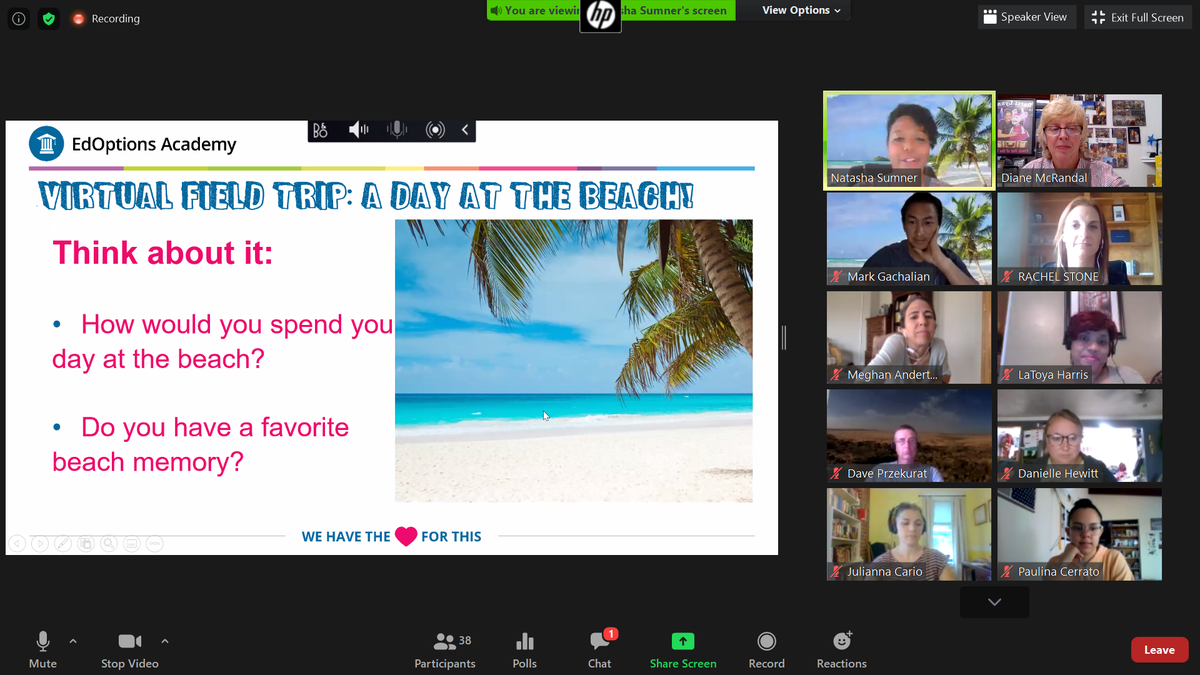Click the 'Think about it:' heading
1200x675 pixels.
(163, 252)
